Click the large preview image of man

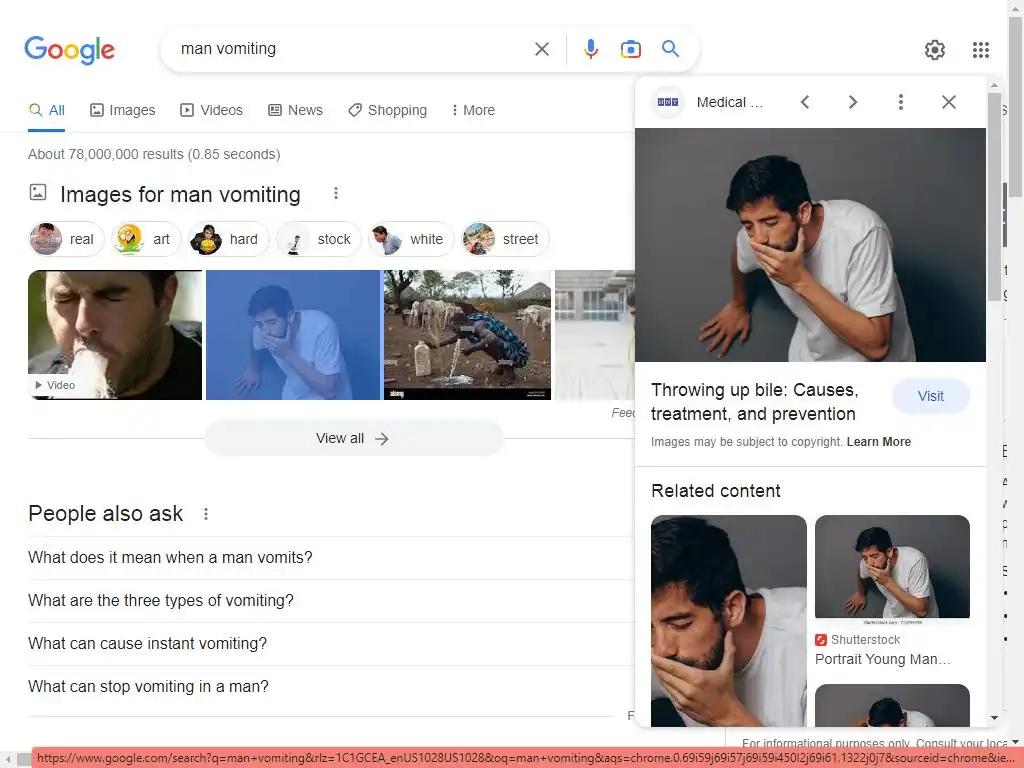point(810,245)
